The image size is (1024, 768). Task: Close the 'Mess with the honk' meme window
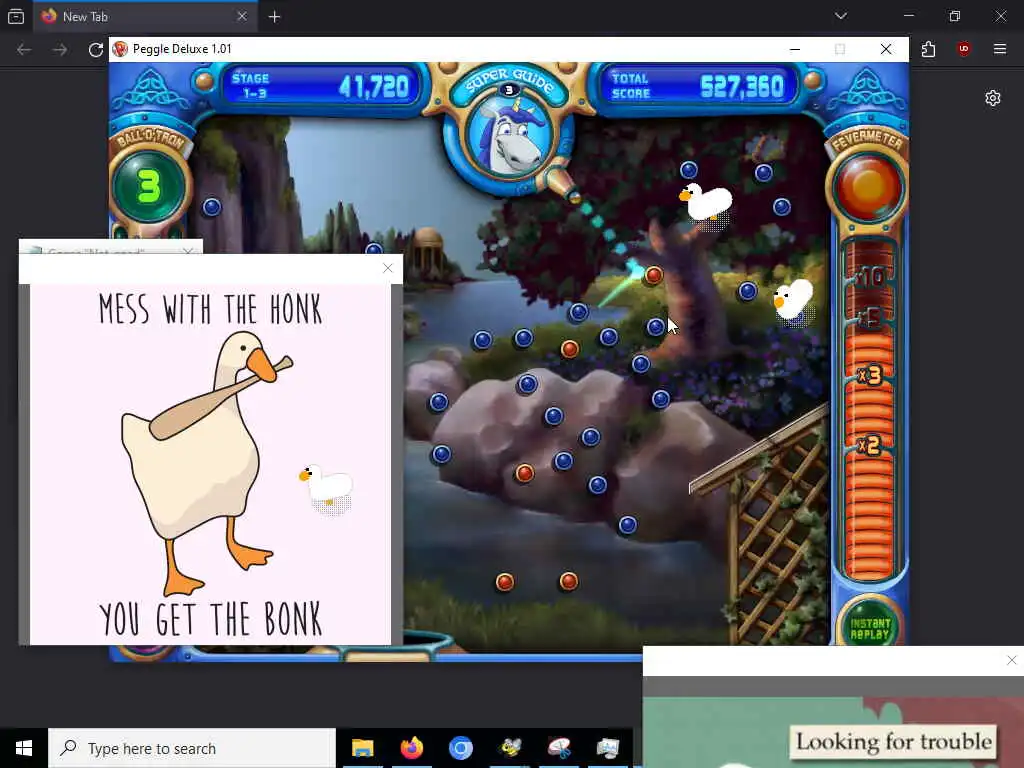coord(388,268)
